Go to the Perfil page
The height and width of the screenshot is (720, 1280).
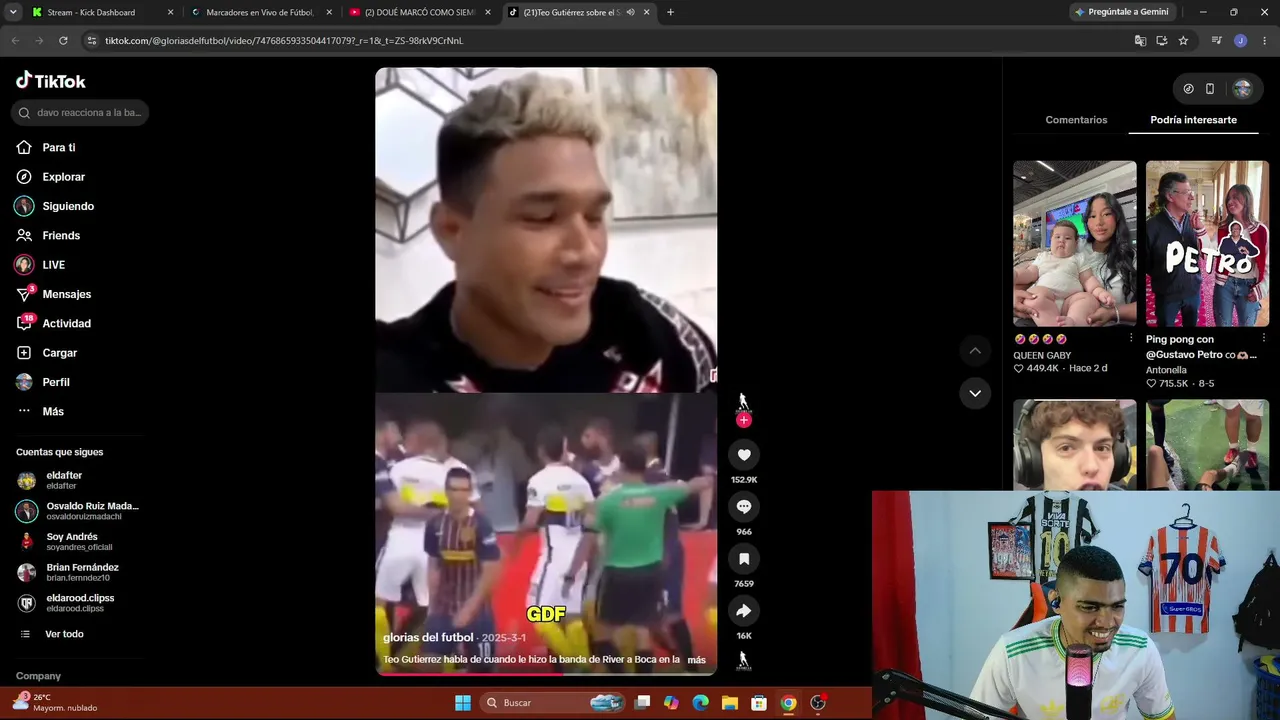(x=56, y=383)
